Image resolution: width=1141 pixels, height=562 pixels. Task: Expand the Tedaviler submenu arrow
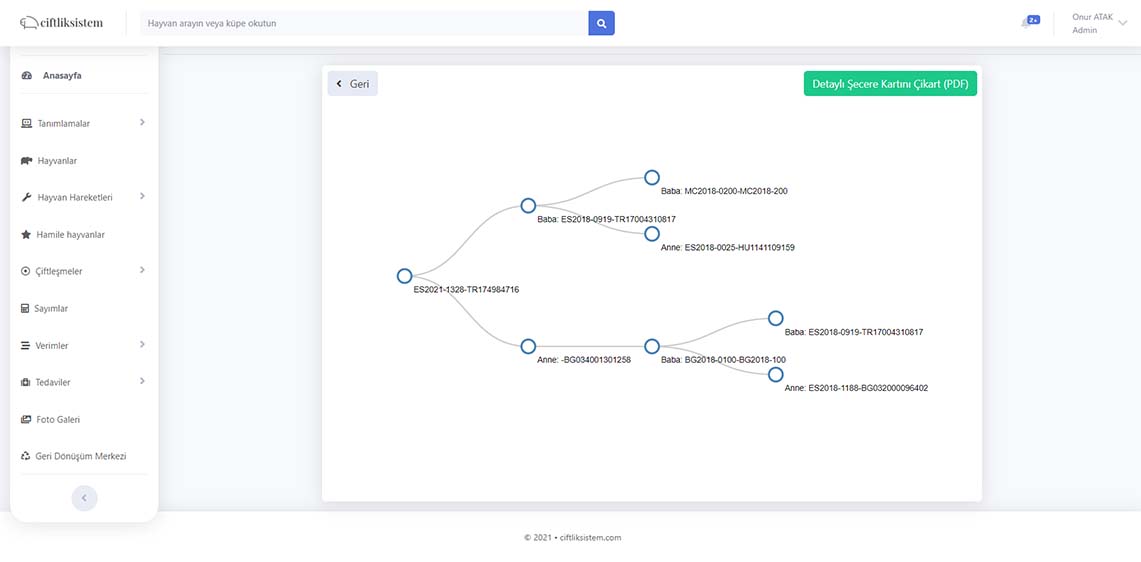pos(142,381)
